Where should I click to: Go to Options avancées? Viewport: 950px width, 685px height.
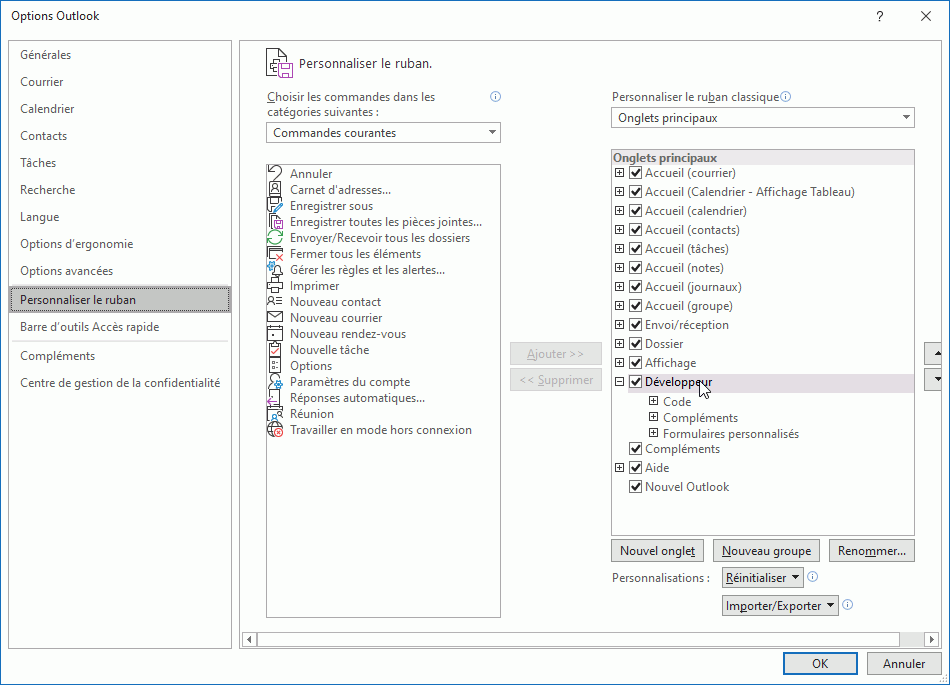pos(120,271)
